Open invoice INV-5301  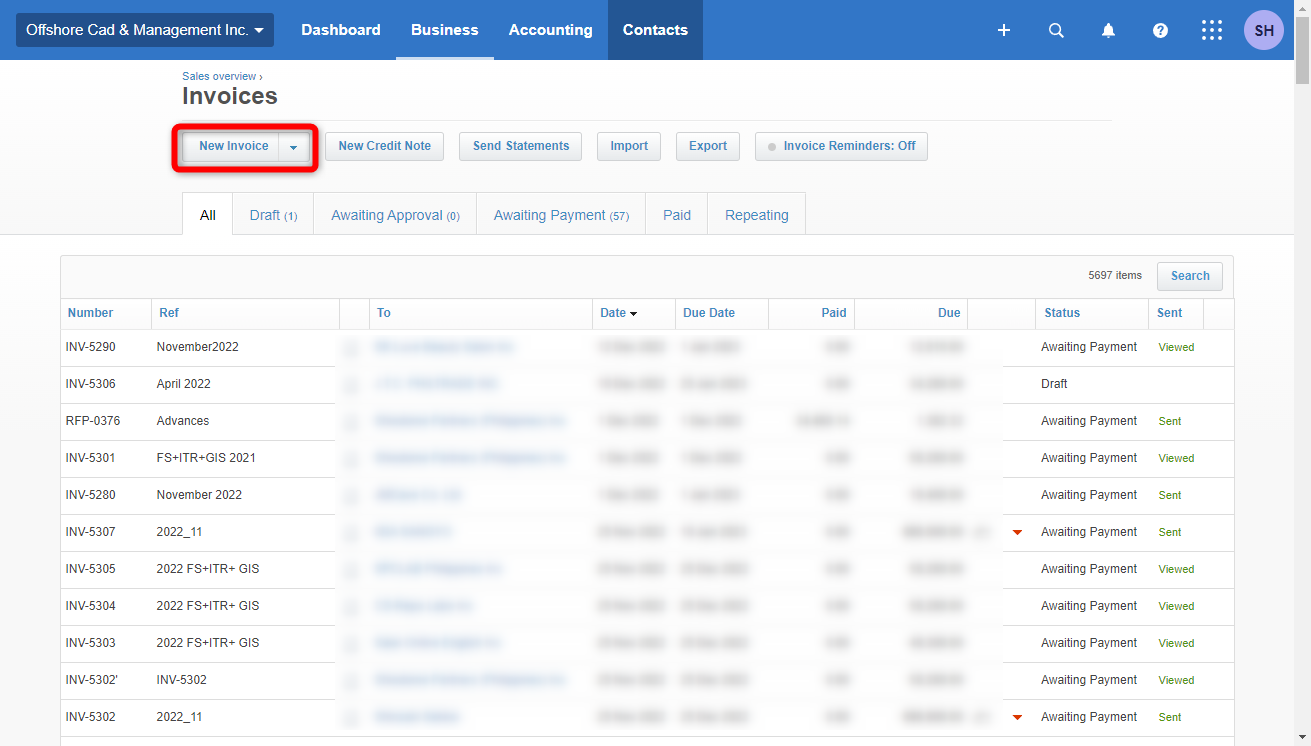point(90,458)
